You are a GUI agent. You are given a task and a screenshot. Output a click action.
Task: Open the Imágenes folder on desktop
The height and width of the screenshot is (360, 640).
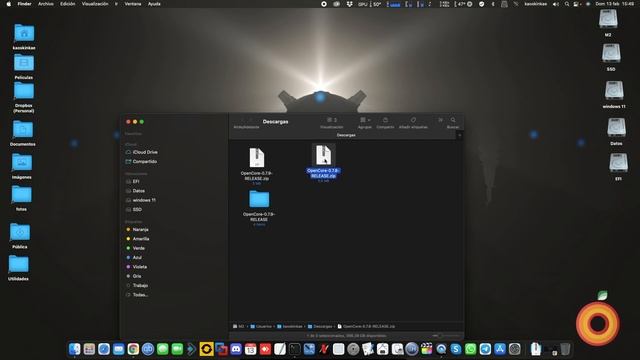[22, 163]
